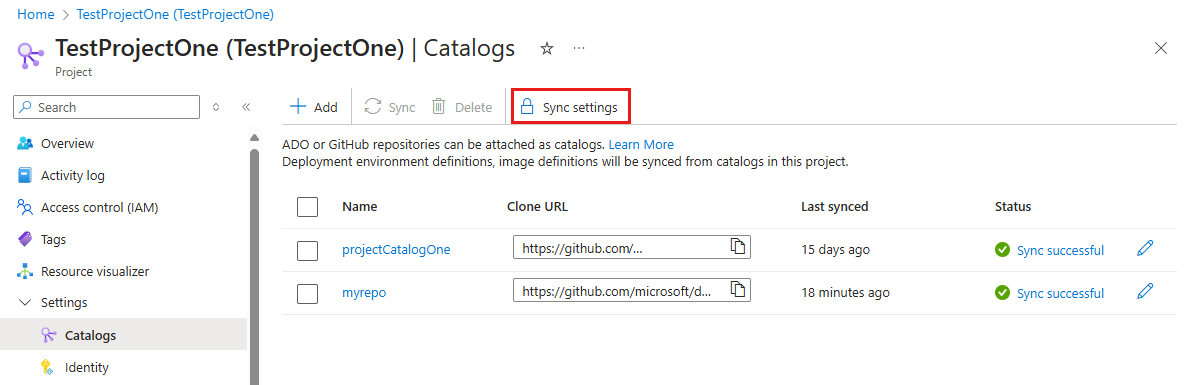Image resolution: width=1196 pixels, height=385 pixels.
Task: Focus the sidebar Search field
Action: pyautogui.click(x=106, y=107)
